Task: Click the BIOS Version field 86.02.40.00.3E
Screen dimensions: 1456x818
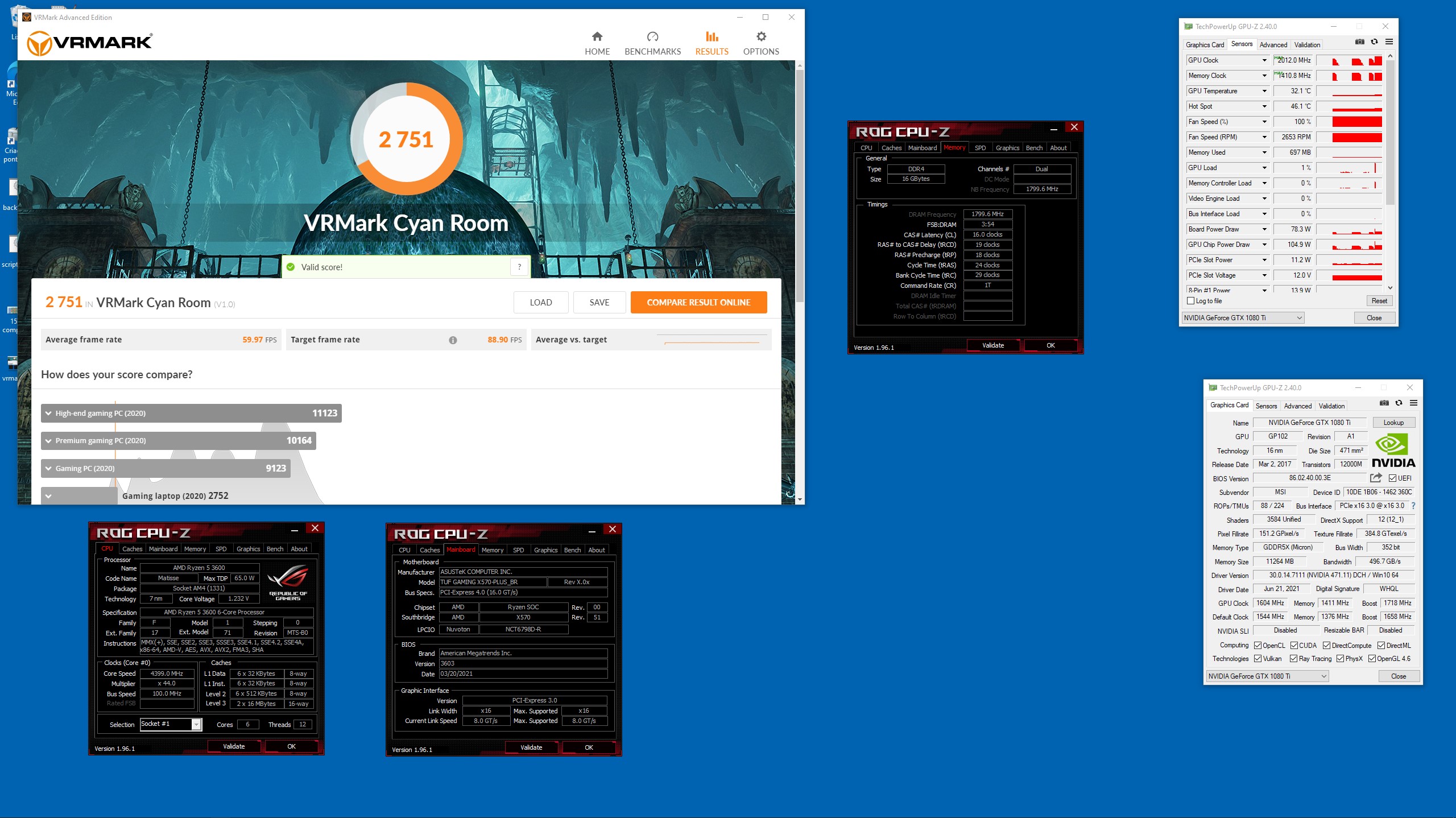Action: [x=1310, y=478]
